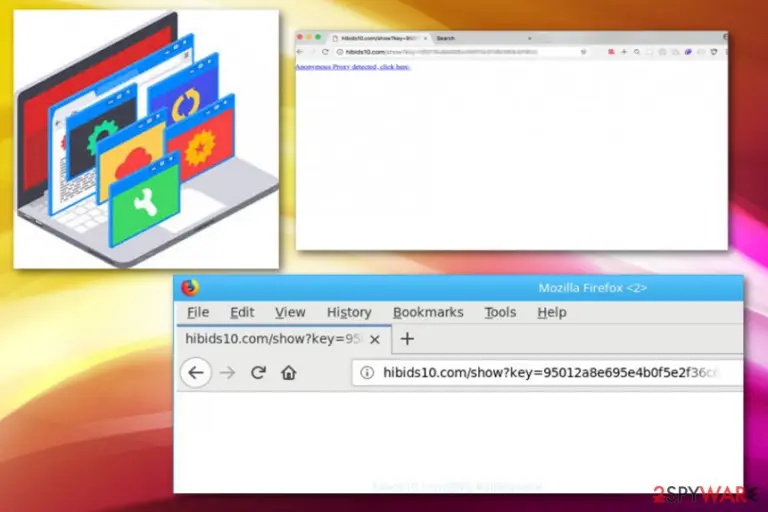Viewport: 768px width, 512px height.
Task: Close the hibids10.com Firefox tab
Action: pos(375,339)
